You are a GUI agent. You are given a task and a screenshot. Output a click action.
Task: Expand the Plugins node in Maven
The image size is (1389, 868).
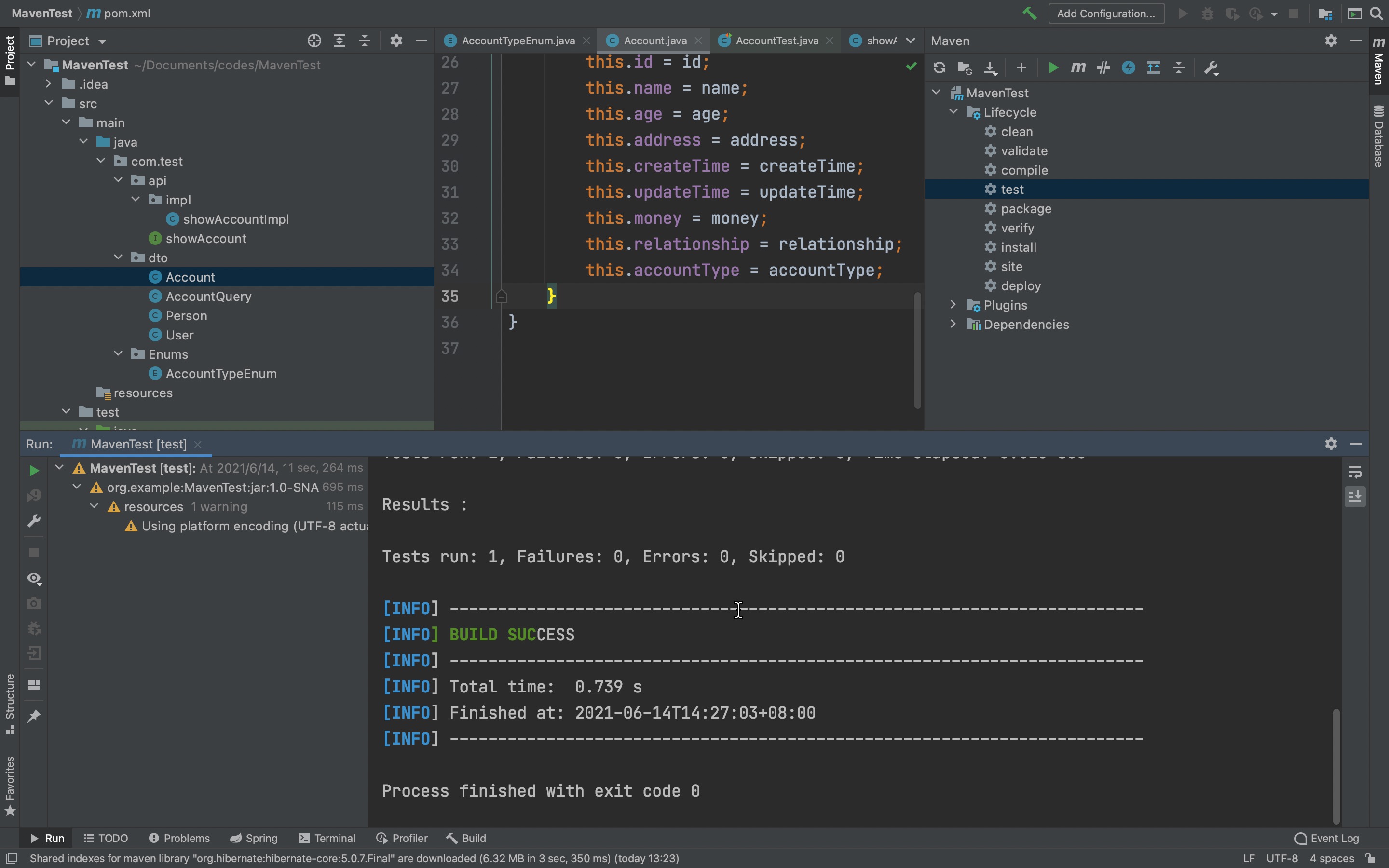pos(953,305)
